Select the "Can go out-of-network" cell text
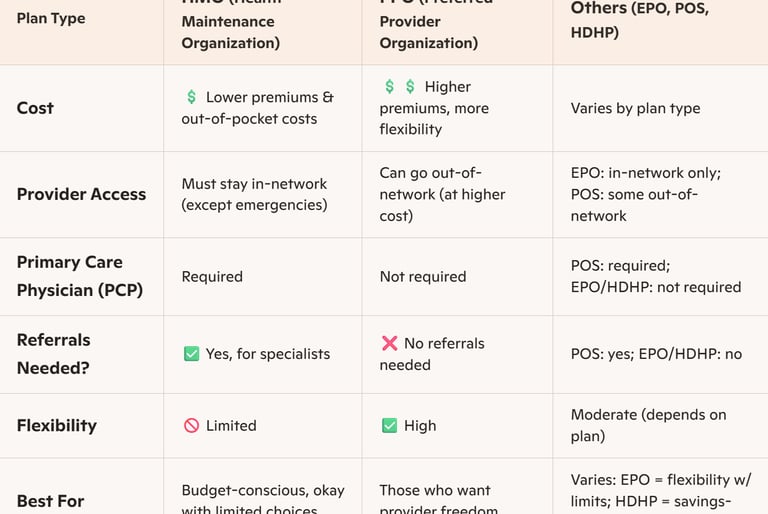 [x=442, y=194]
